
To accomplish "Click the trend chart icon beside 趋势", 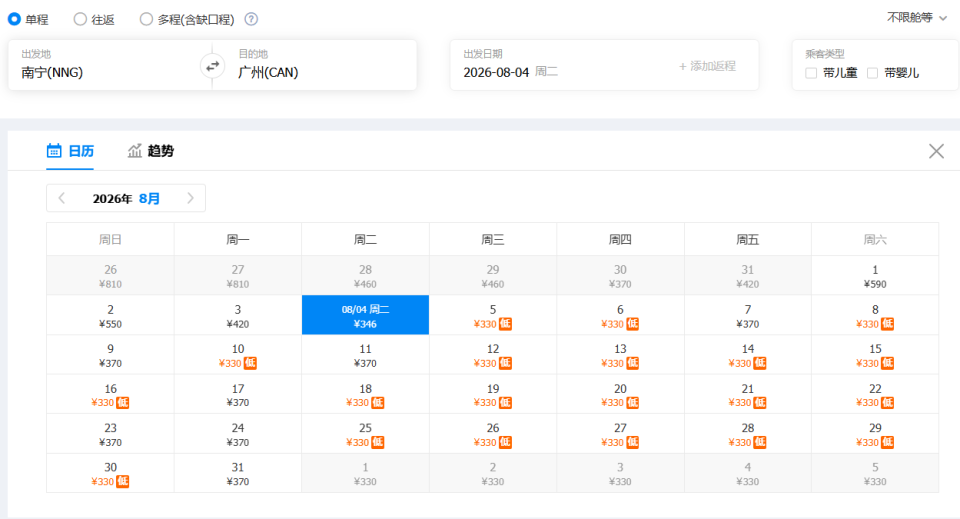I will pyautogui.click(x=135, y=151).
